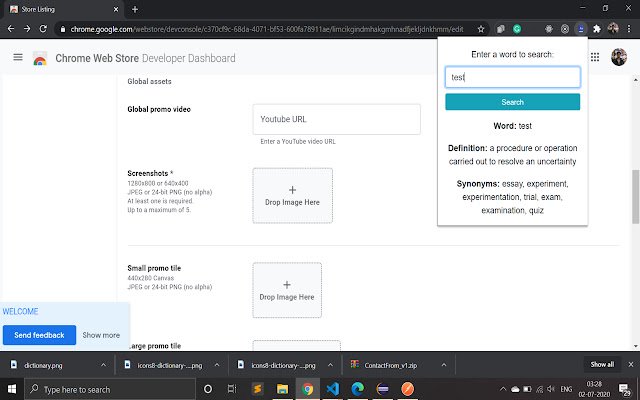Click the Screenshots Drop Image Here box
640x400 pixels.
(292, 196)
